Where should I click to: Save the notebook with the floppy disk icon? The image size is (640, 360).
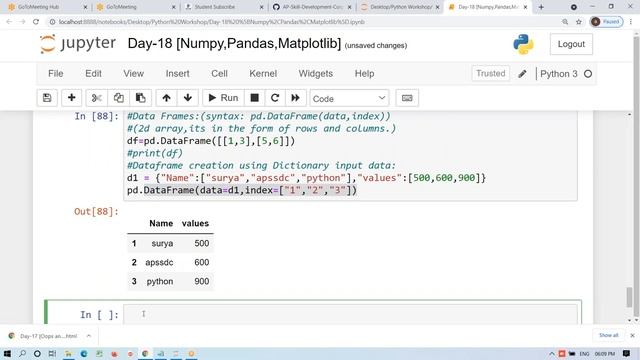point(47,98)
